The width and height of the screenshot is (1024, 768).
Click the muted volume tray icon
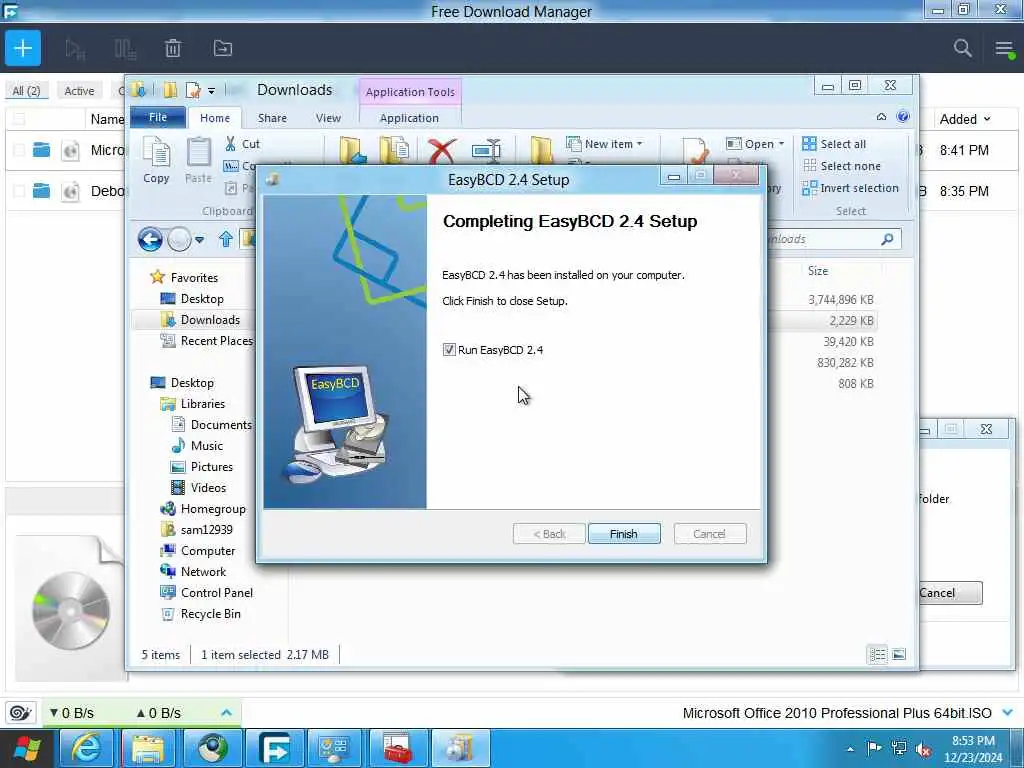click(x=923, y=749)
